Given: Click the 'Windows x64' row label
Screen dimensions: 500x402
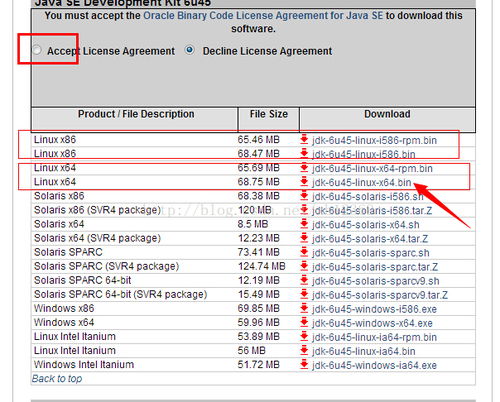Looking at the screenshot, I should (x=64, y=322).
